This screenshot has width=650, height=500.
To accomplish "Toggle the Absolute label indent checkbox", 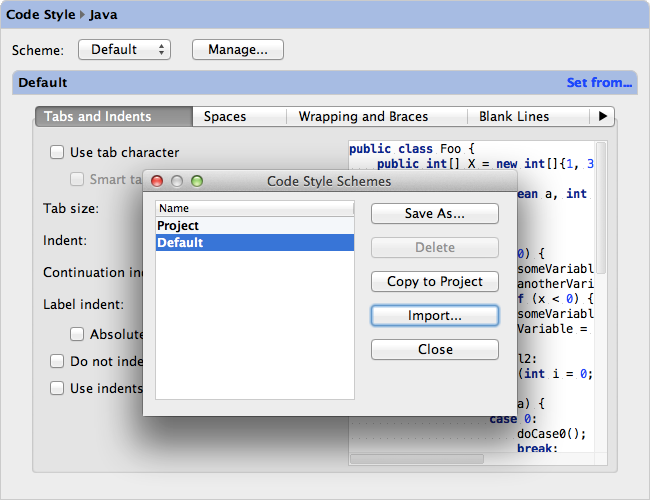I will (x=77, y=334).
